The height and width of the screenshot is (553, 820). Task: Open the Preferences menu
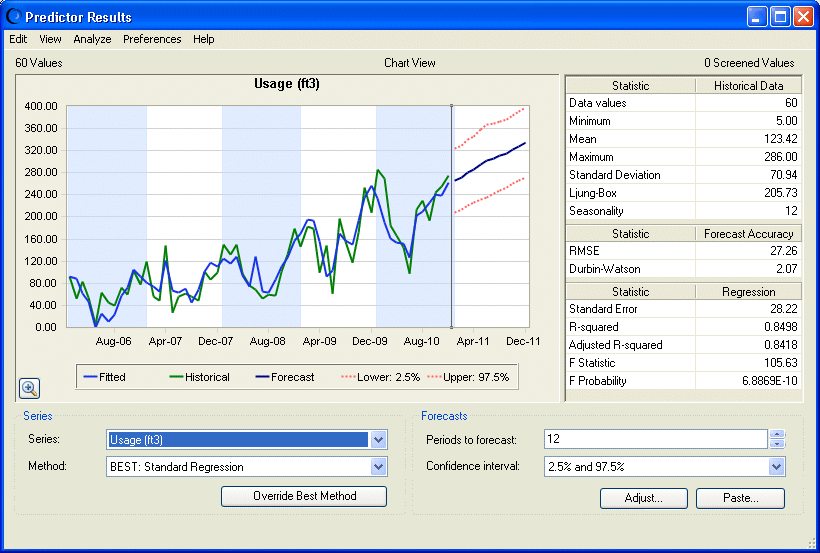(x=152, y=39)
